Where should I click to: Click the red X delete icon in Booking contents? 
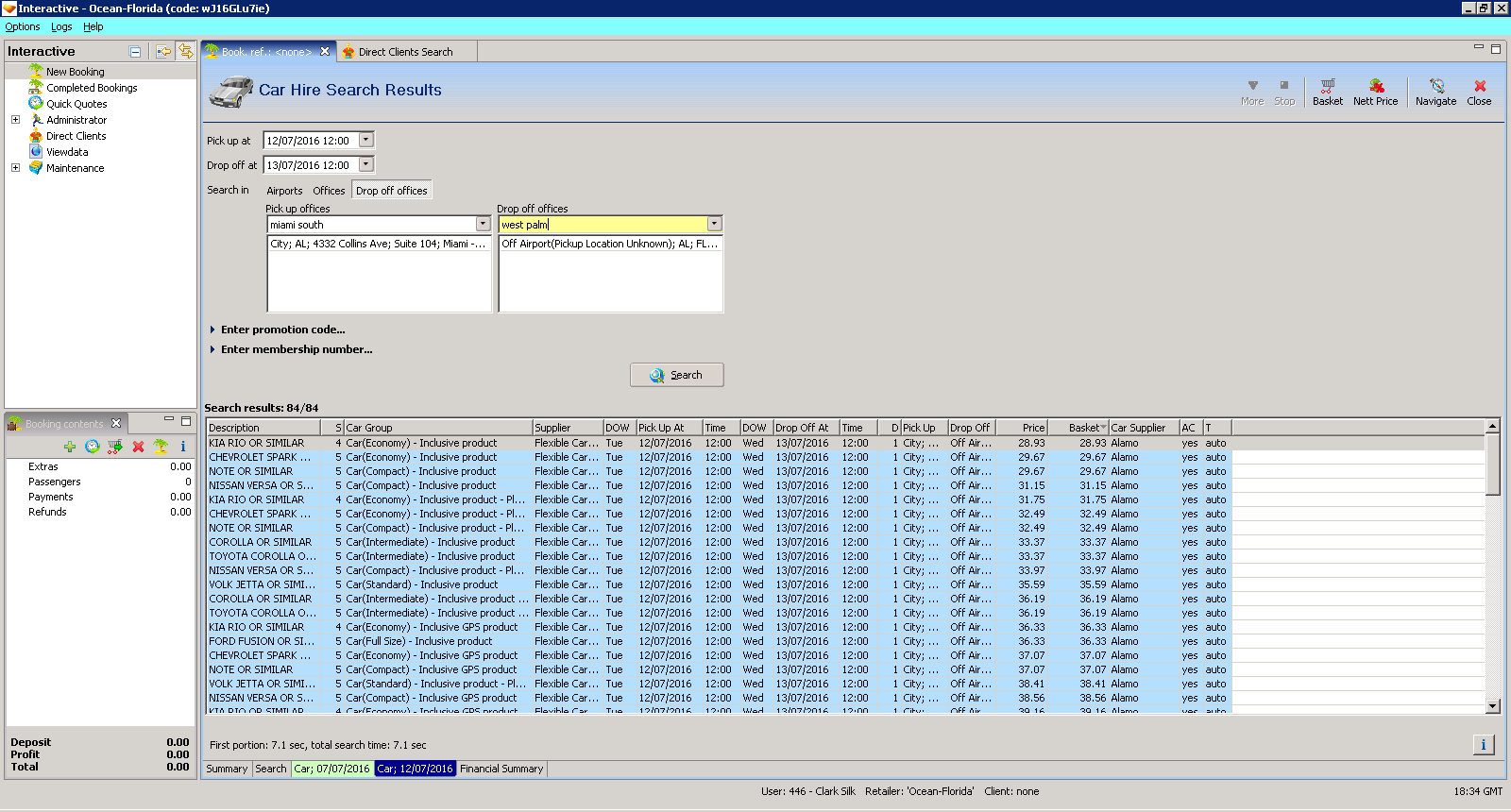click(x=138, y=447)
